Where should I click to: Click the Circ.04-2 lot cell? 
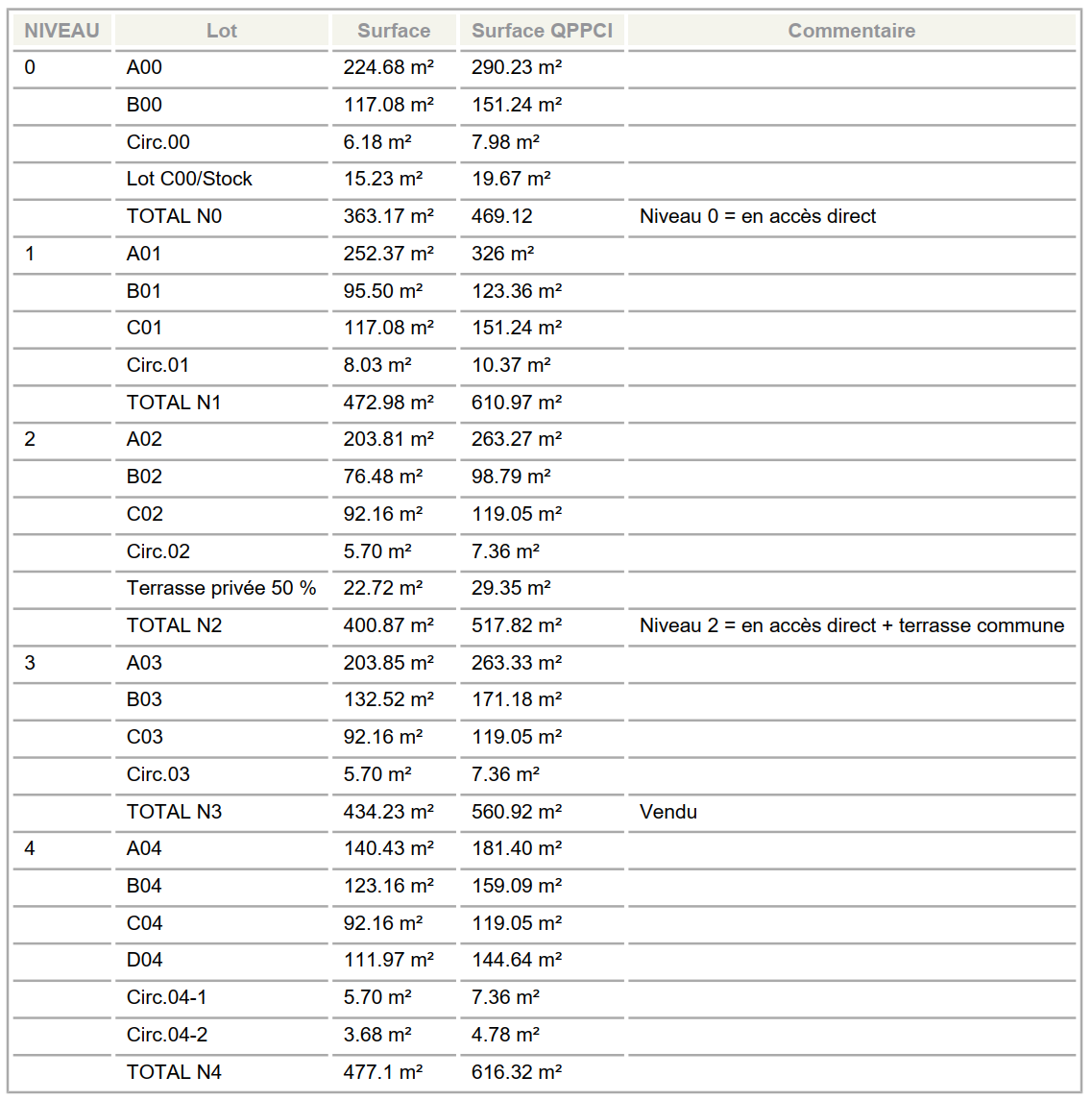coord(222,1035)
